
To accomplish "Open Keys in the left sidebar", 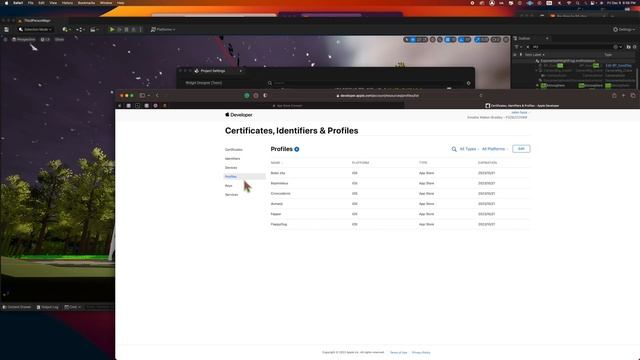I will click(229, 186).
